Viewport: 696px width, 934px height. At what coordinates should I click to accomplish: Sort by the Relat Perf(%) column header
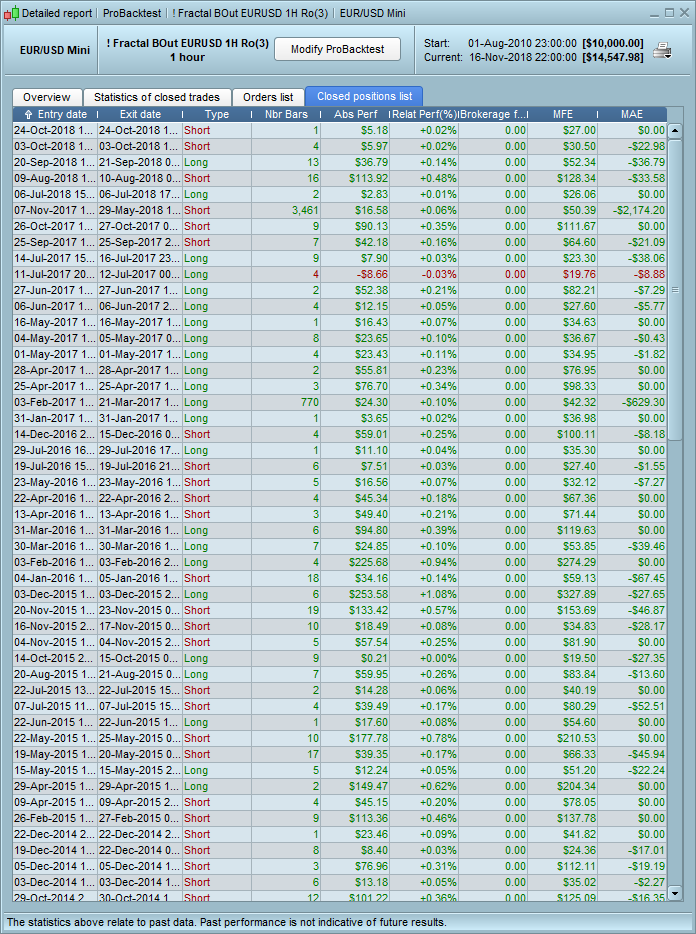[424, 114]
